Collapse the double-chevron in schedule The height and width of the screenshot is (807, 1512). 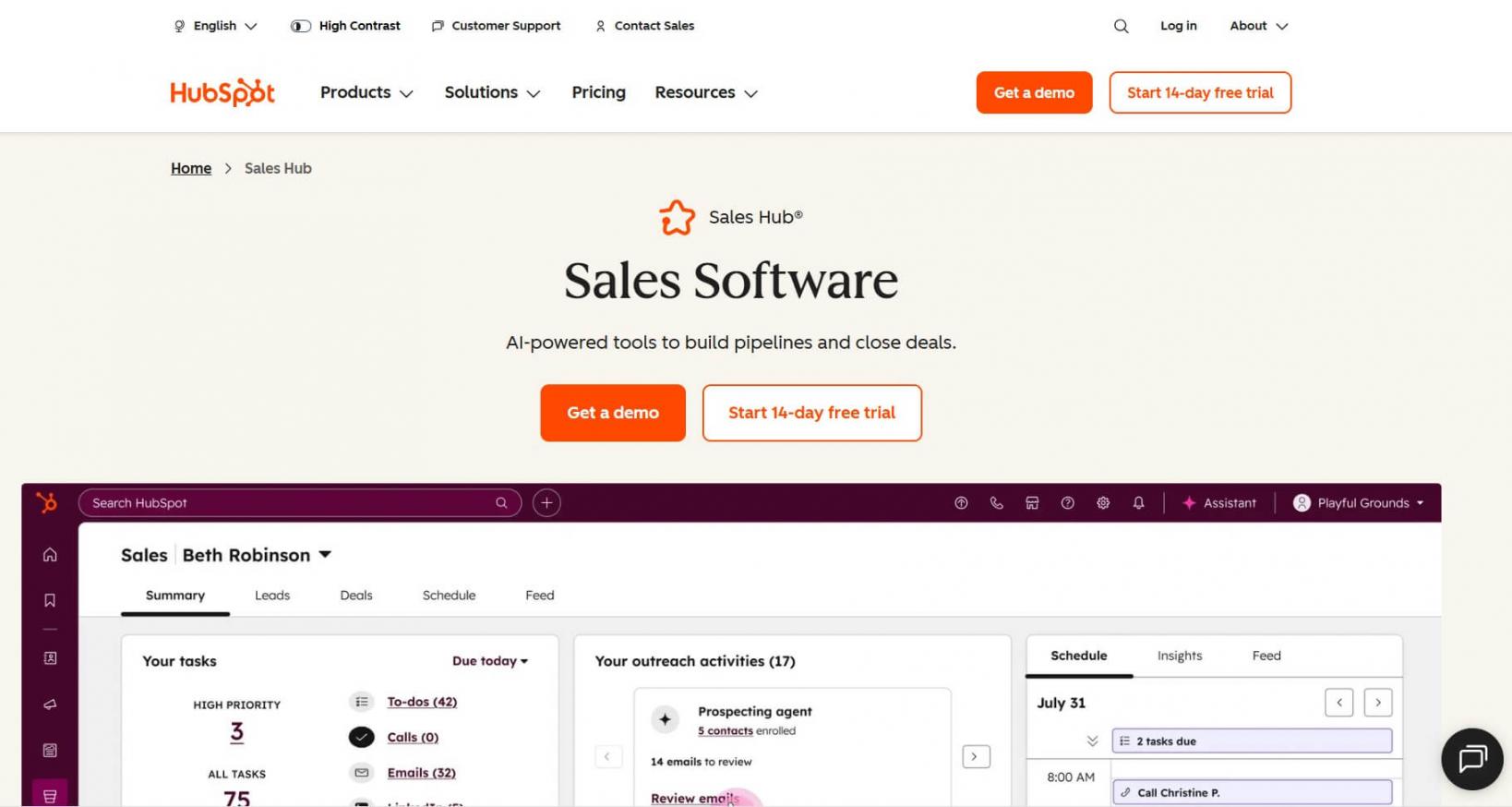(1092, 741)
